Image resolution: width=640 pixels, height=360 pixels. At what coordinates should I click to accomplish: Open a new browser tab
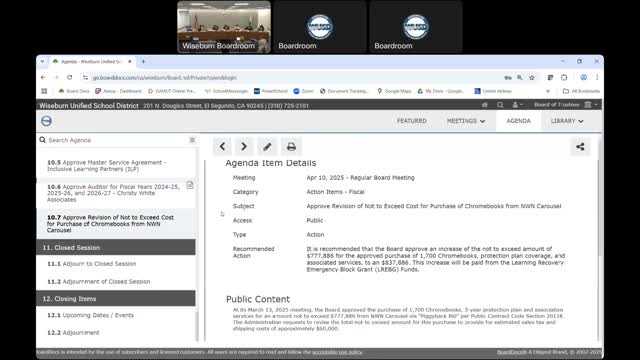coord(143,62)
